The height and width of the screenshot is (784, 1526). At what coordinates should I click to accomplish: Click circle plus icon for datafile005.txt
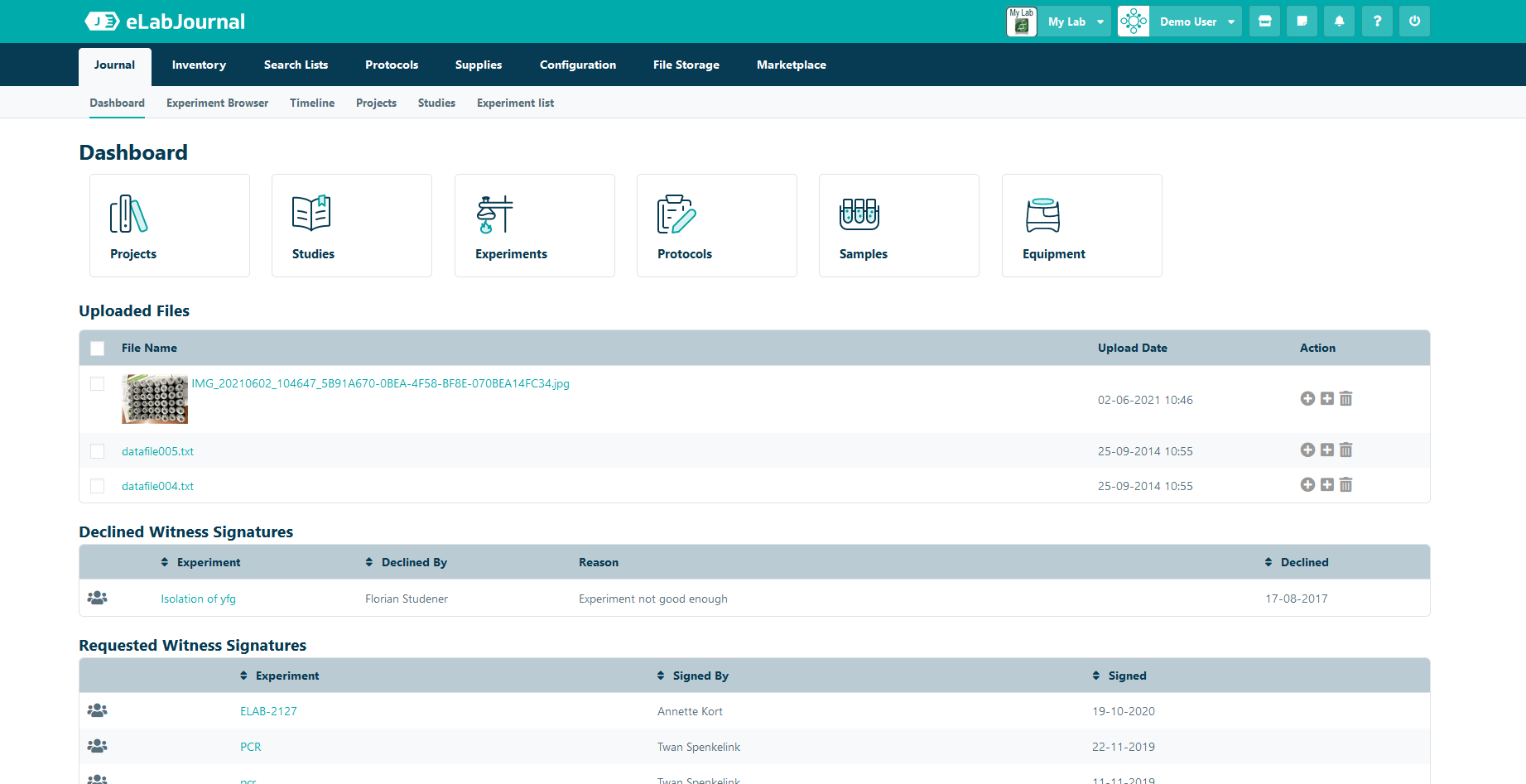pyautogui.click(x=1307, y=450)
